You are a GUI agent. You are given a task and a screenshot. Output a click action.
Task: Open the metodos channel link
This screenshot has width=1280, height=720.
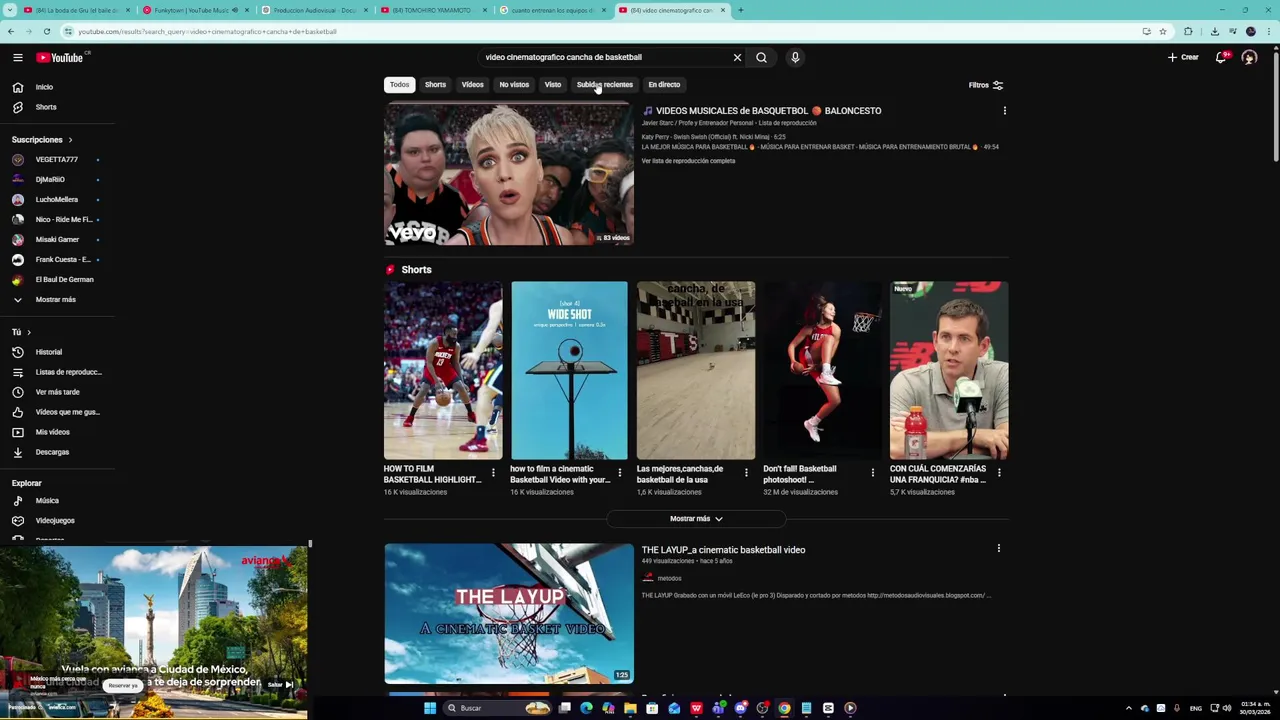669,578
